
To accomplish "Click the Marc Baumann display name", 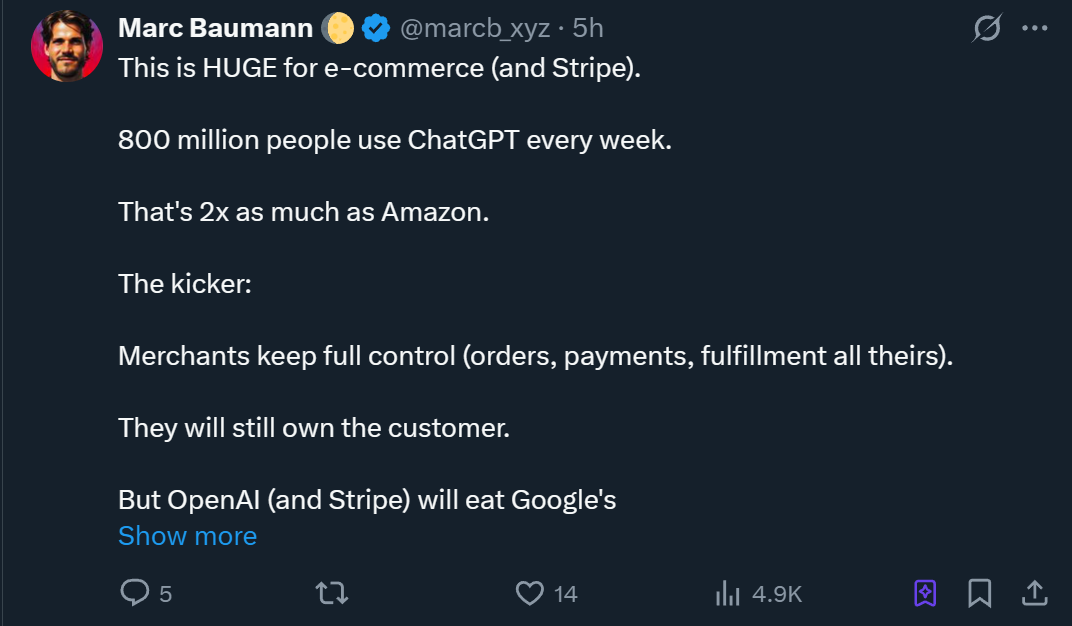I will (215, 29).
